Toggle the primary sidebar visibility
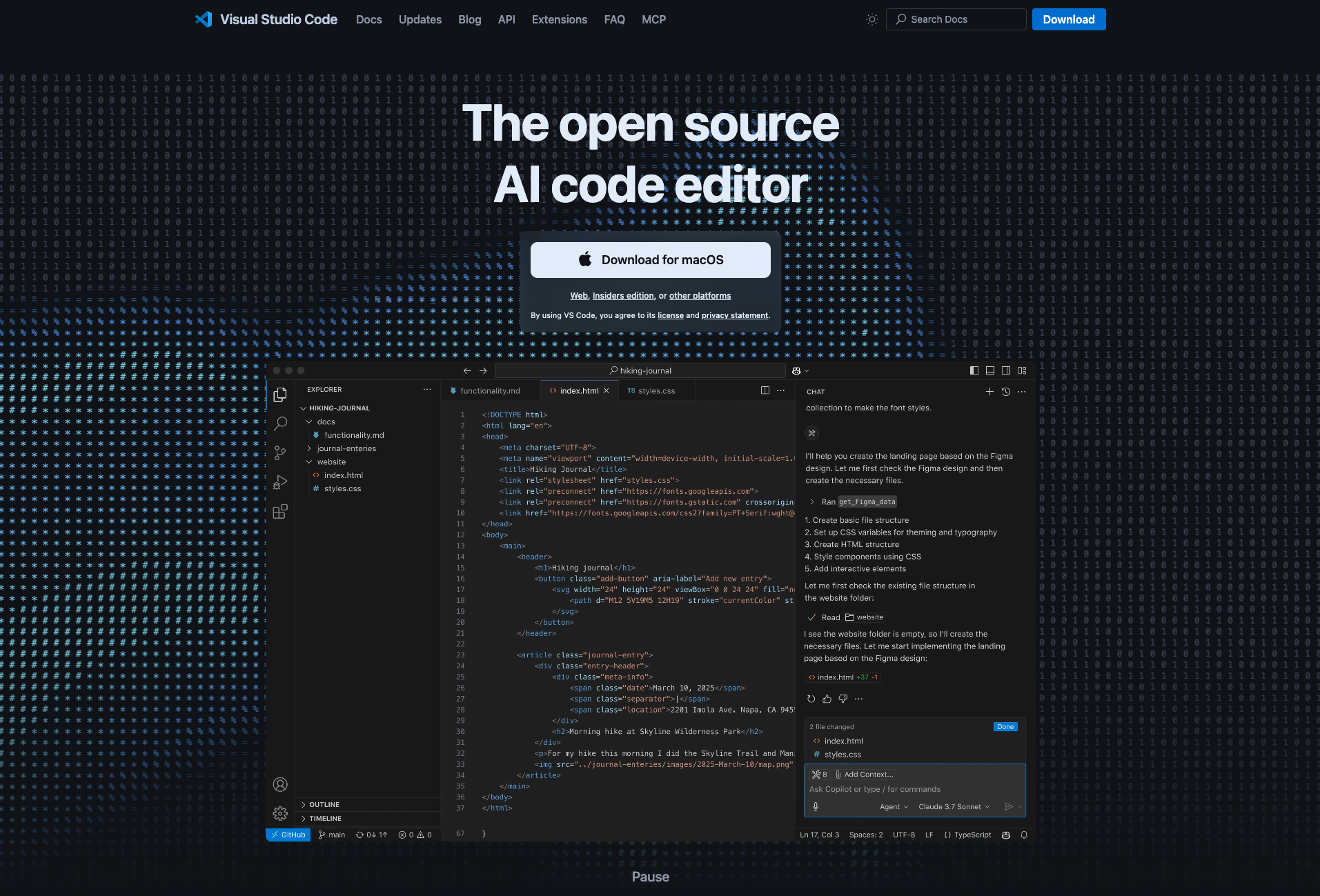Screen dimensions: 1320x896 click(974, 370)
